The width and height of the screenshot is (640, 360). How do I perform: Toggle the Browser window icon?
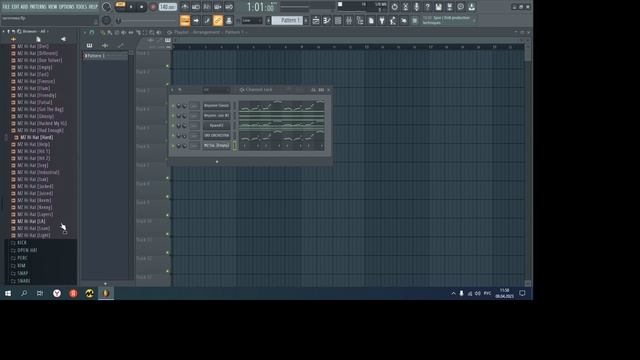pos(360,20)
